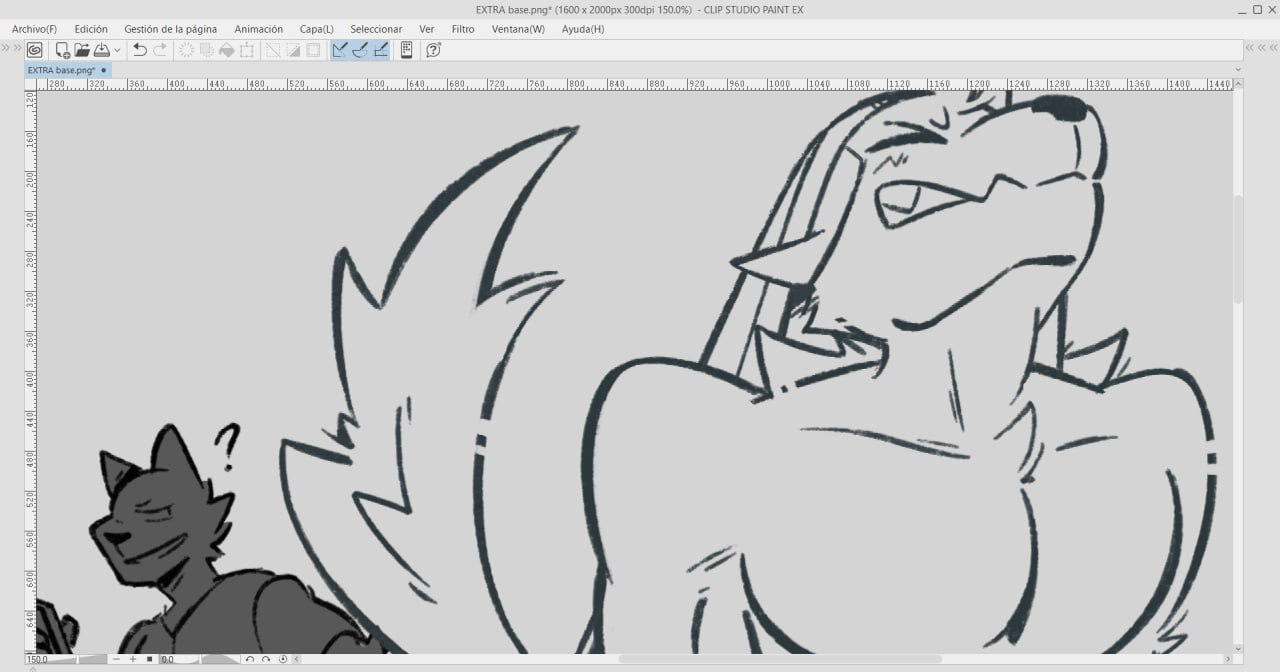Open Clip Studio launcher icon
The image size is (1280, 672).
click(x=34, y=50)
